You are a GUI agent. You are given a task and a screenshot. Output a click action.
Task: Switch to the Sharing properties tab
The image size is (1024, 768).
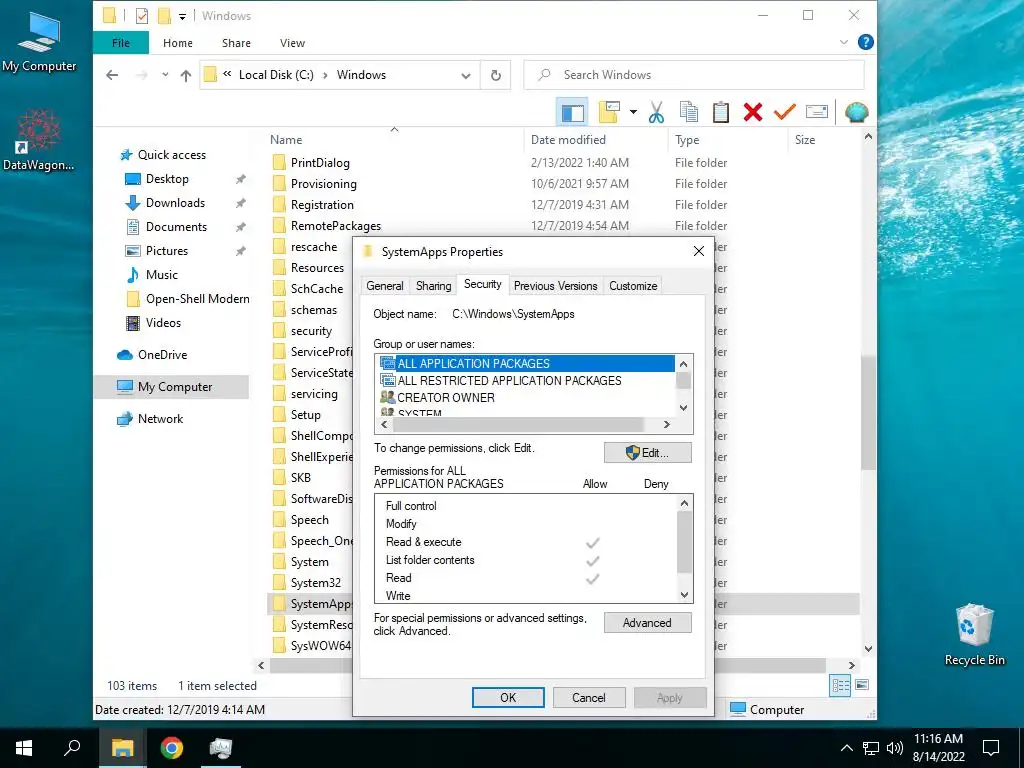[x=433, y=286]
